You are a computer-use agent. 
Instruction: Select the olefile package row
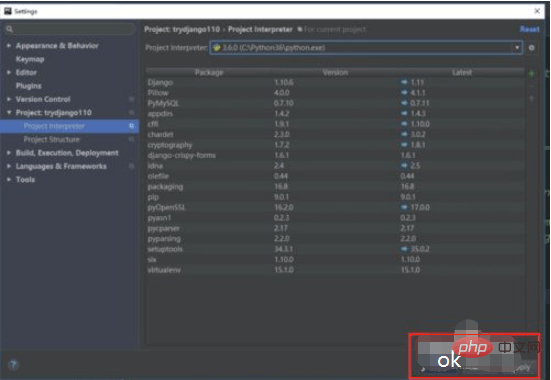pyautogui.click(x=335, y=176)
